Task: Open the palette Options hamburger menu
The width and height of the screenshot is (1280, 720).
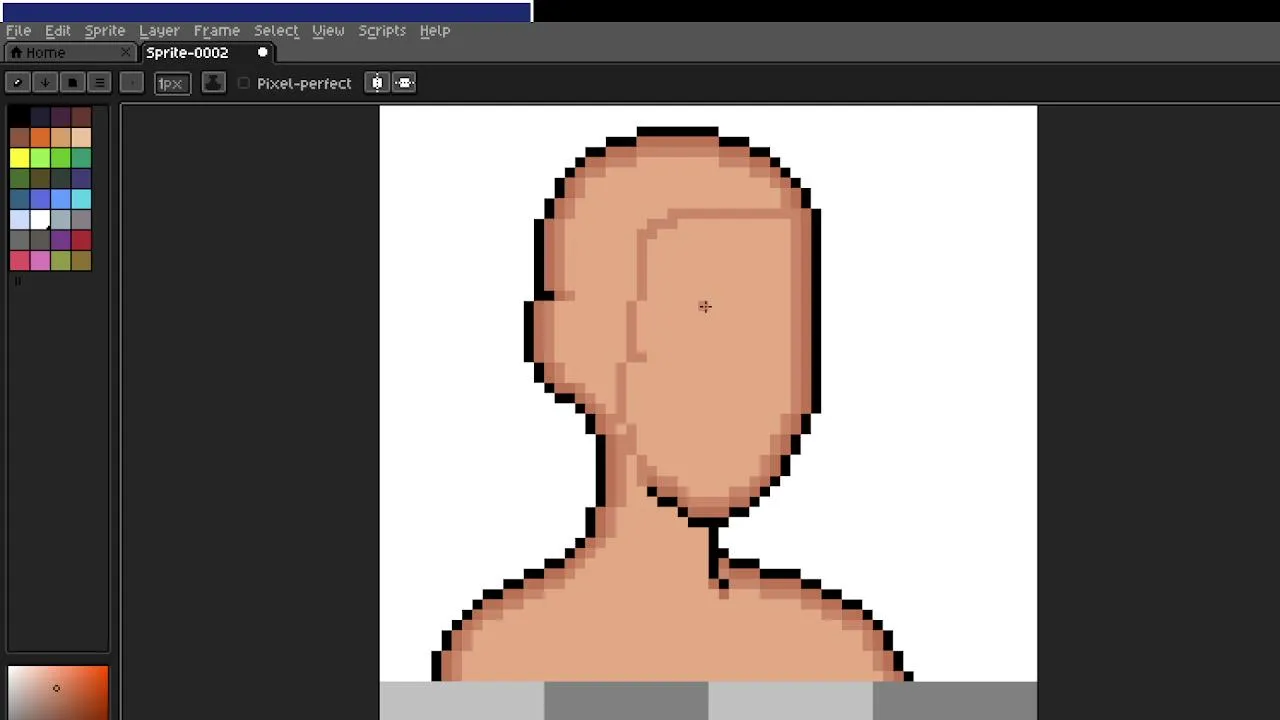Action: pos(99,83)
